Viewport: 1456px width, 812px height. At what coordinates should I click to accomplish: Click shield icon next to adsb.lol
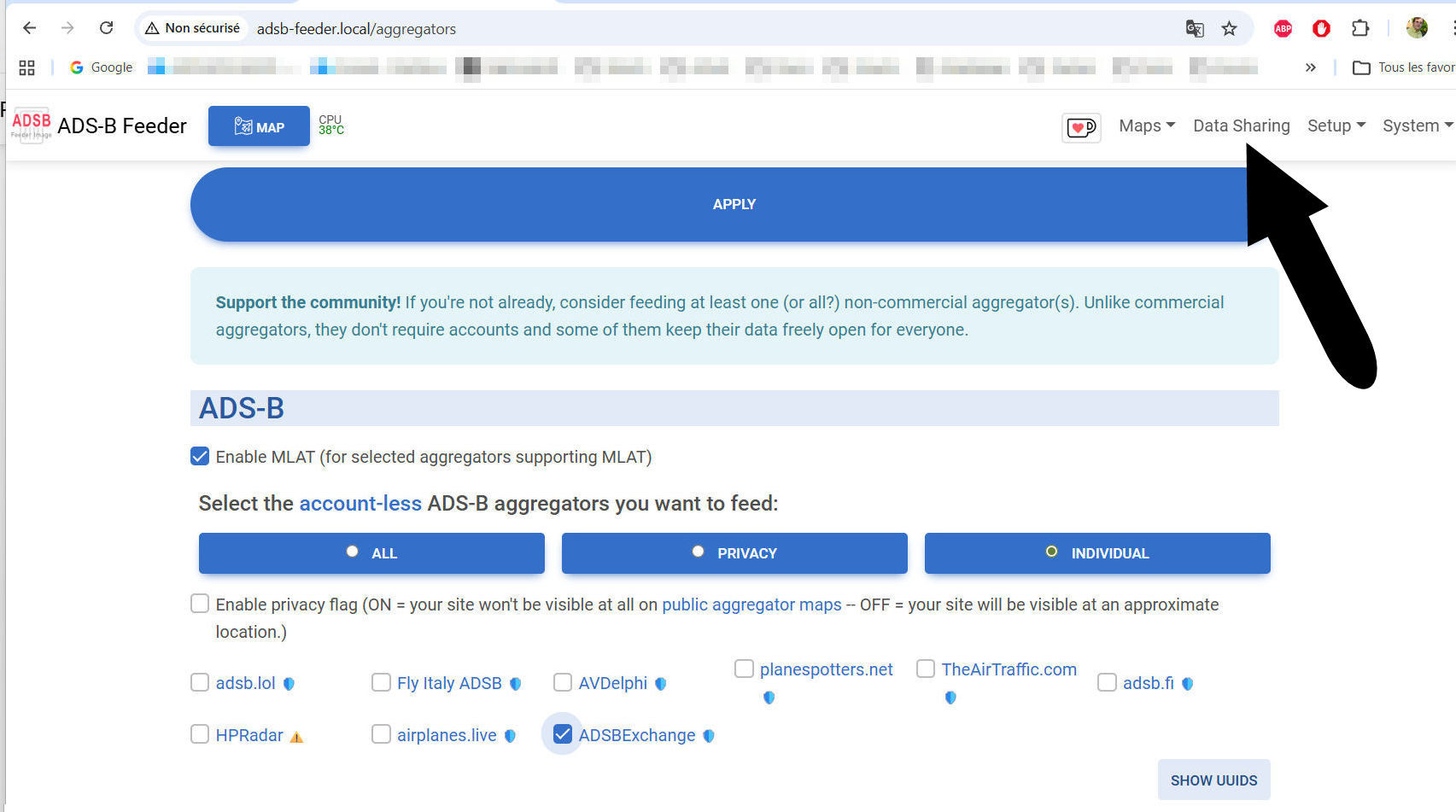click(289, 684)
